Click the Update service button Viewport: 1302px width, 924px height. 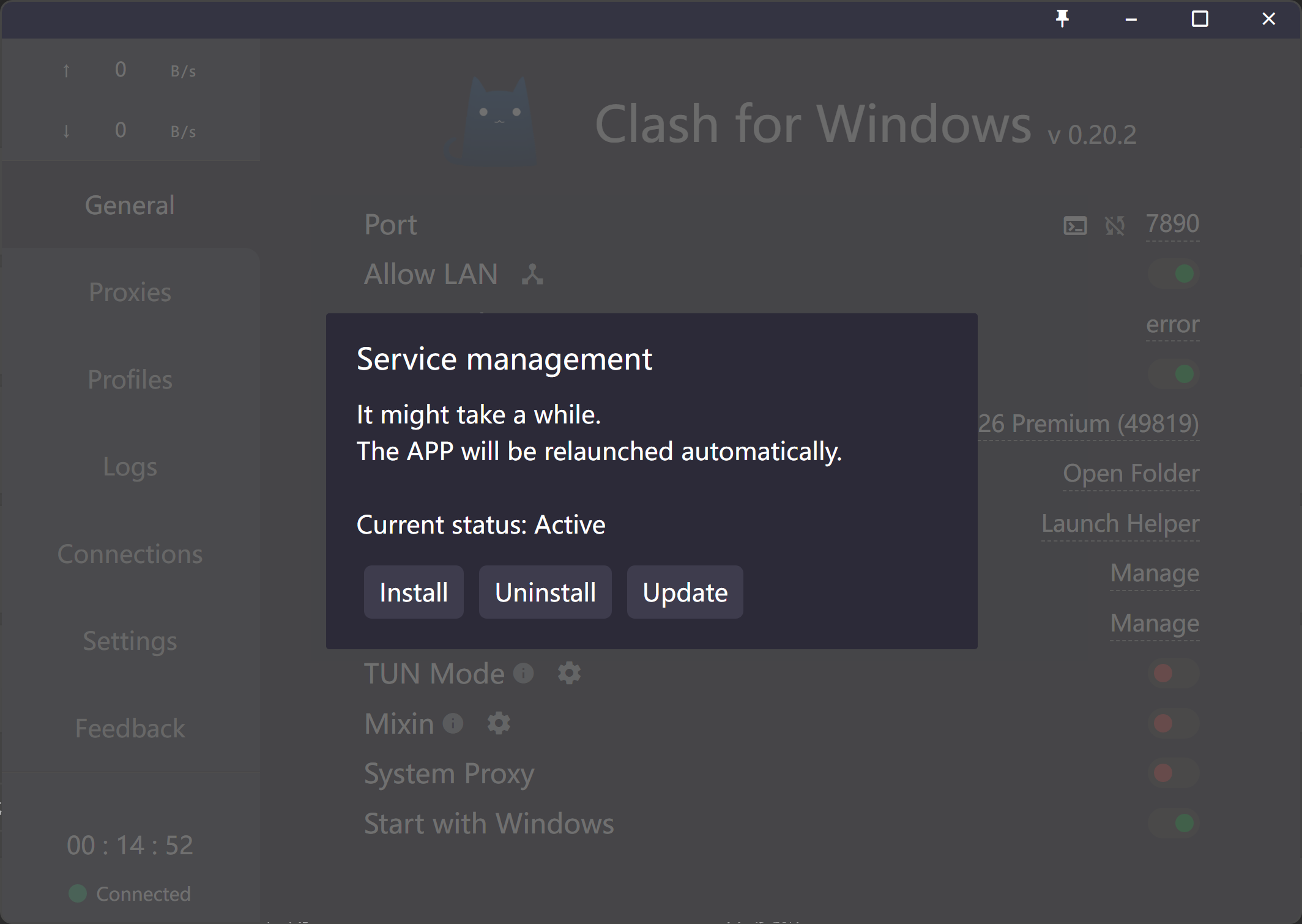[x=685, y=592]
